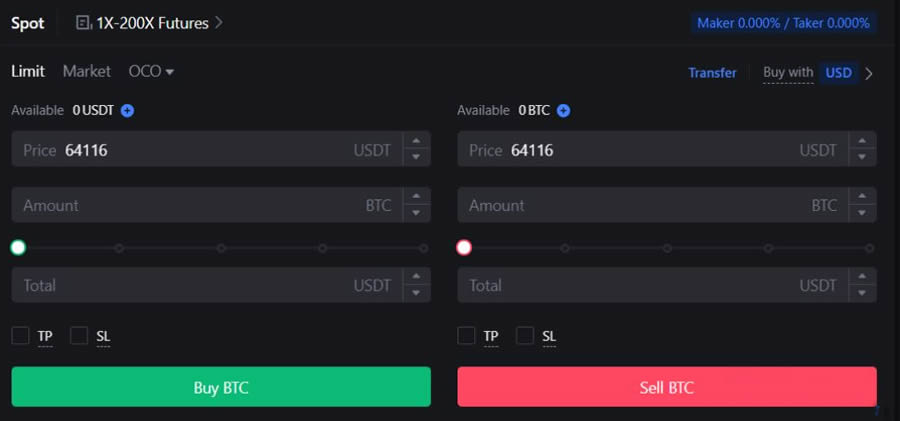The image size is (900, 421).
Task: Open the Transfer link
Action: pyautogui.click(x=712, y=73)
